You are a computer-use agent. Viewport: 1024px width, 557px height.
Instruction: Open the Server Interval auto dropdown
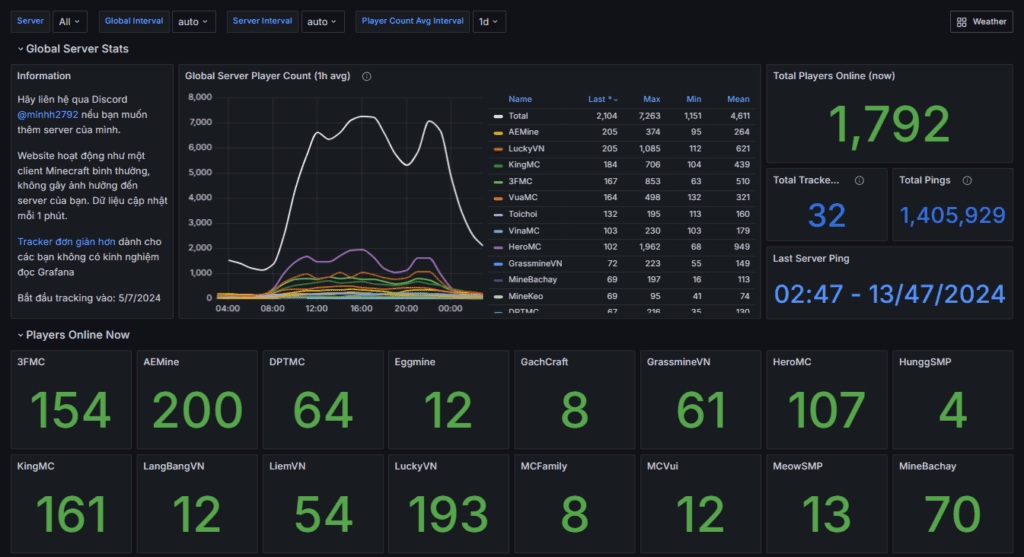pyautogui.click(x=322, y=21)
